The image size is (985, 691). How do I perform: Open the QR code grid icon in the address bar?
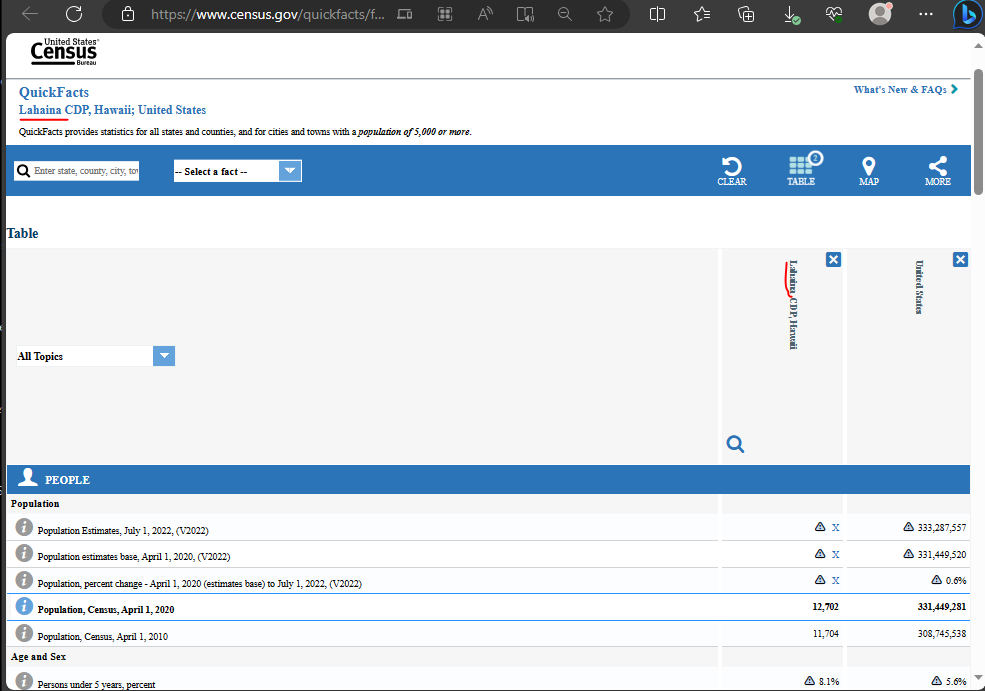[445, 14]
